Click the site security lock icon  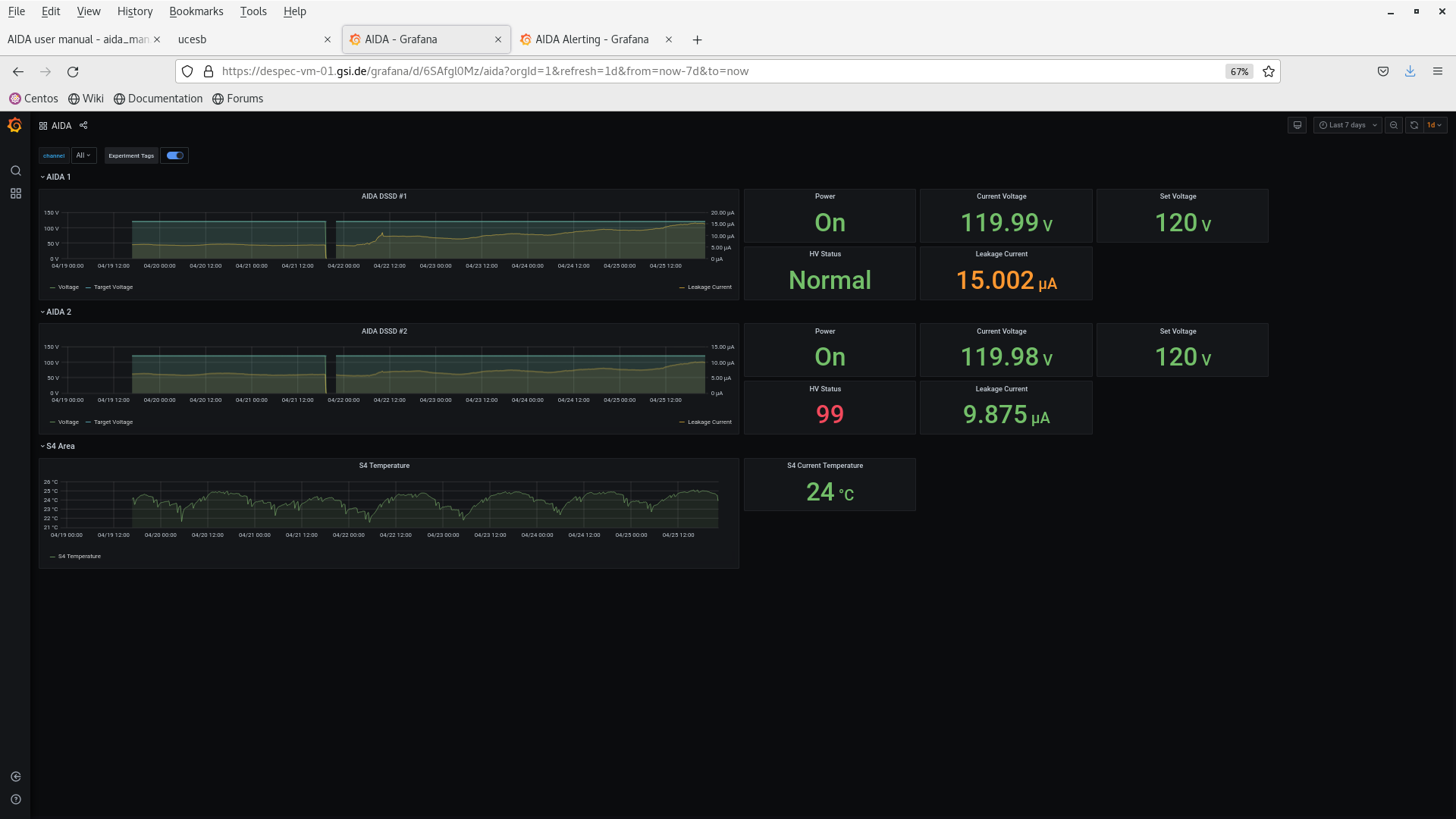coord(209,71)
